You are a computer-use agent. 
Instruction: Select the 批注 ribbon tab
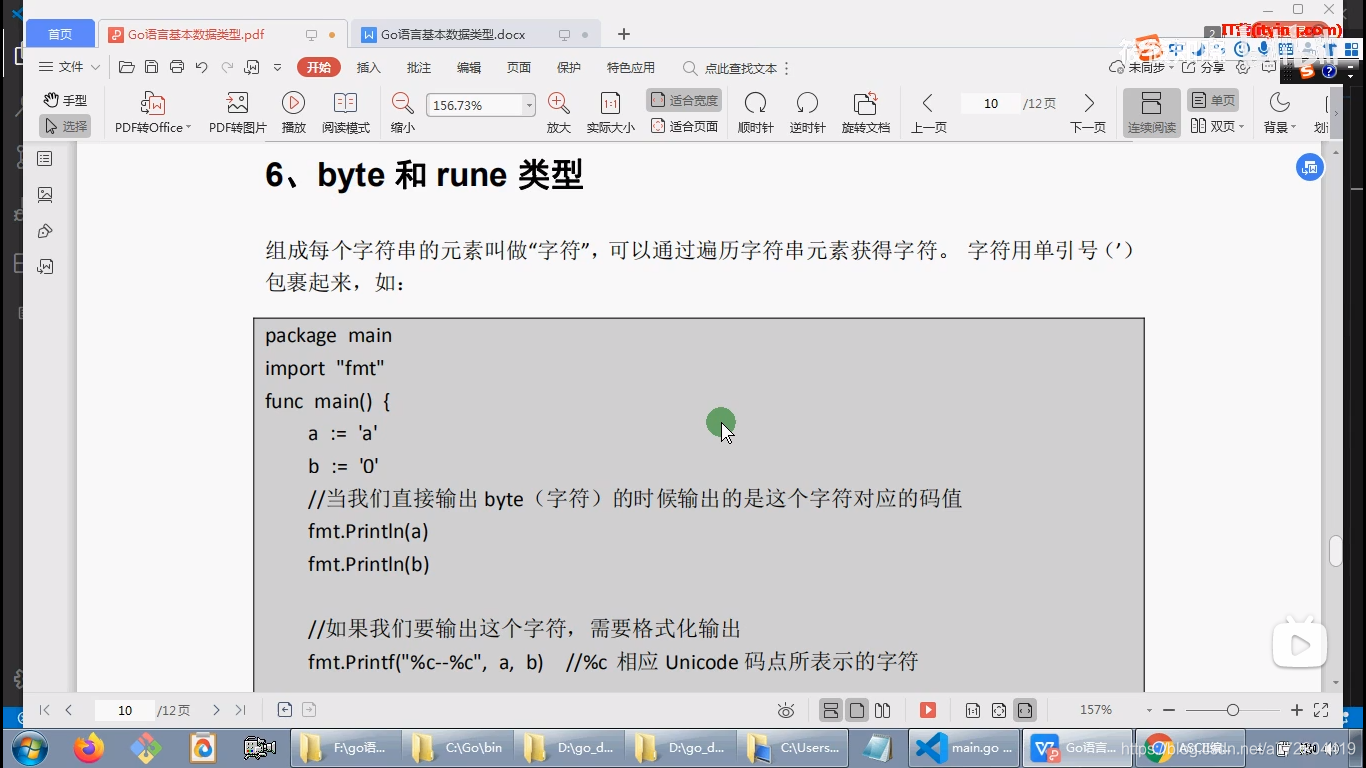(419, 67)
